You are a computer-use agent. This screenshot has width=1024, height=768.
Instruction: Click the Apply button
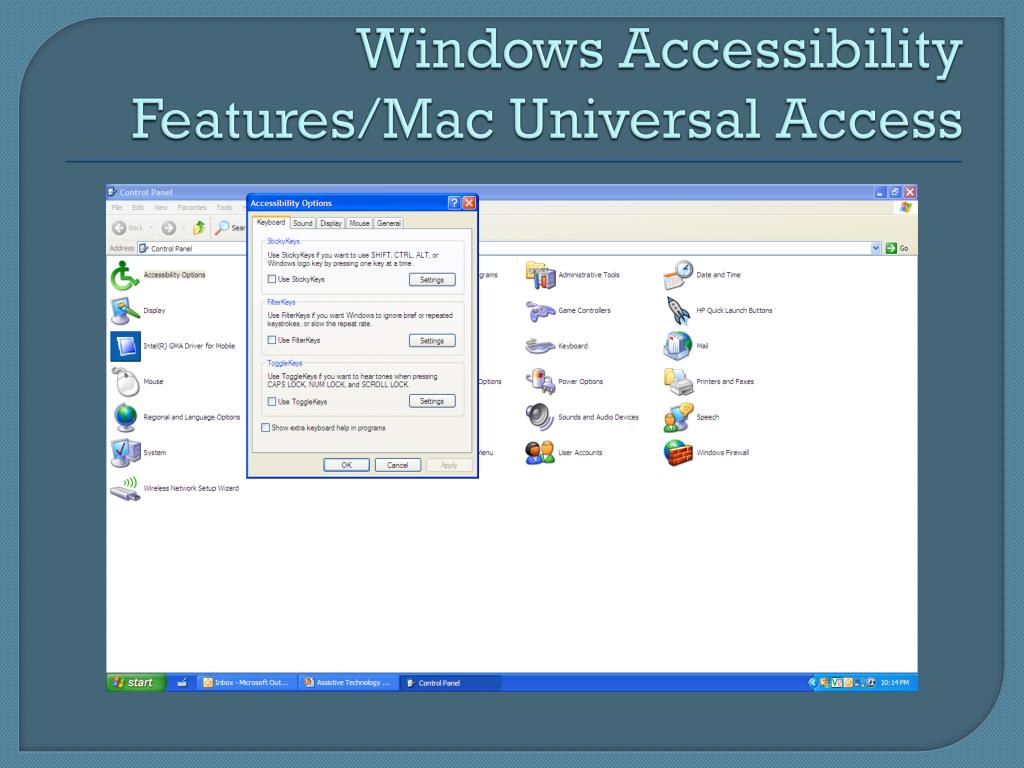pyautogui.click(x=449, y=465)
